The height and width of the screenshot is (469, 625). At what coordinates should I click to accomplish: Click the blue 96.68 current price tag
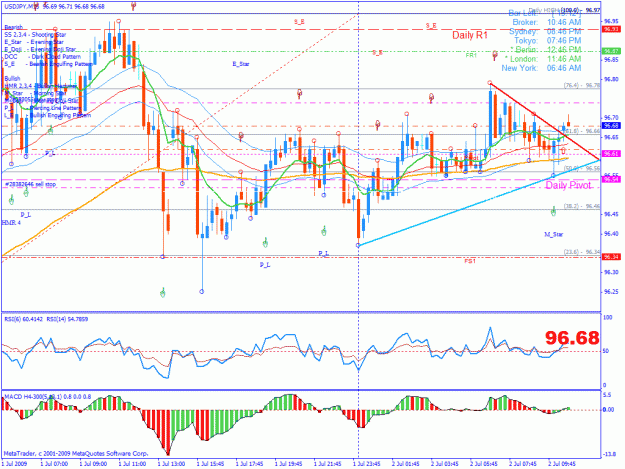[x=611, y=126]
